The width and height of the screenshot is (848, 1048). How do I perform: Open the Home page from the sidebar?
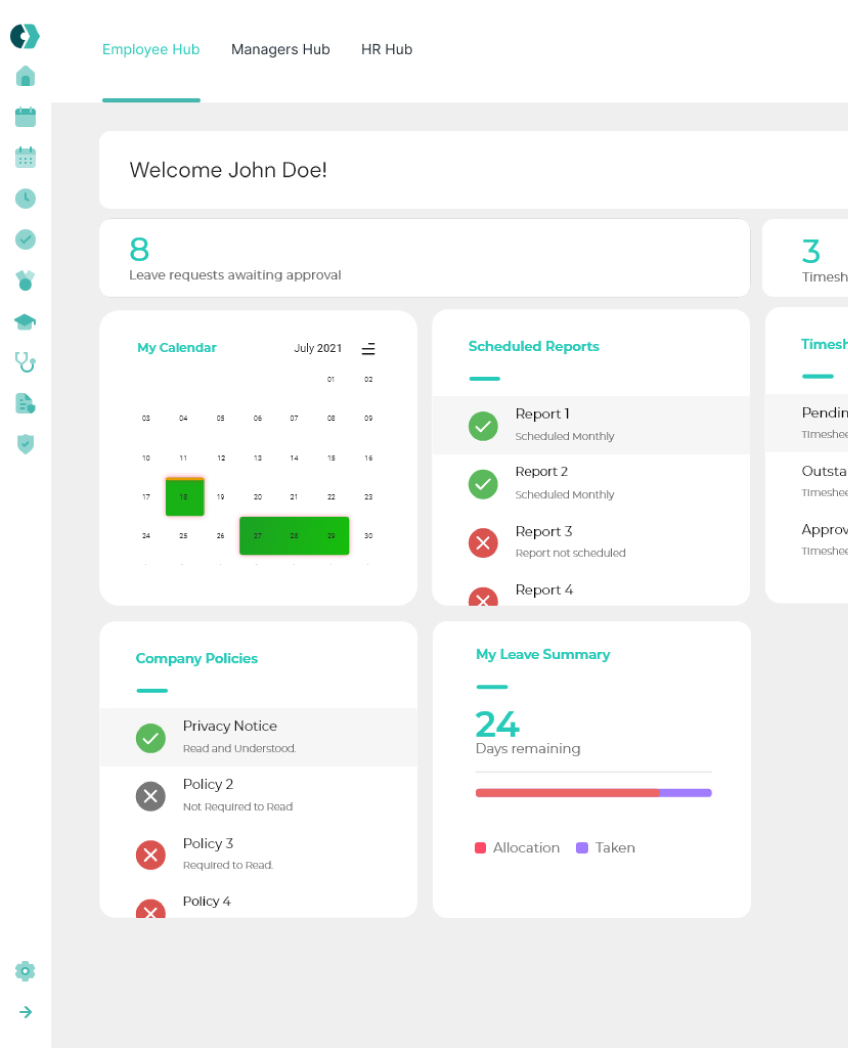pos(25,76)
